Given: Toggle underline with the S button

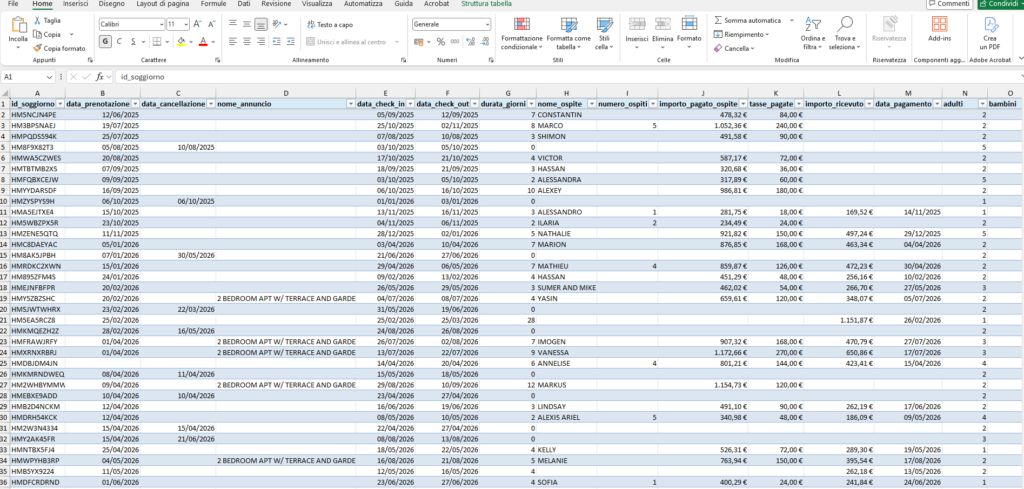Looking at the screenshot, I should (133, 42).
